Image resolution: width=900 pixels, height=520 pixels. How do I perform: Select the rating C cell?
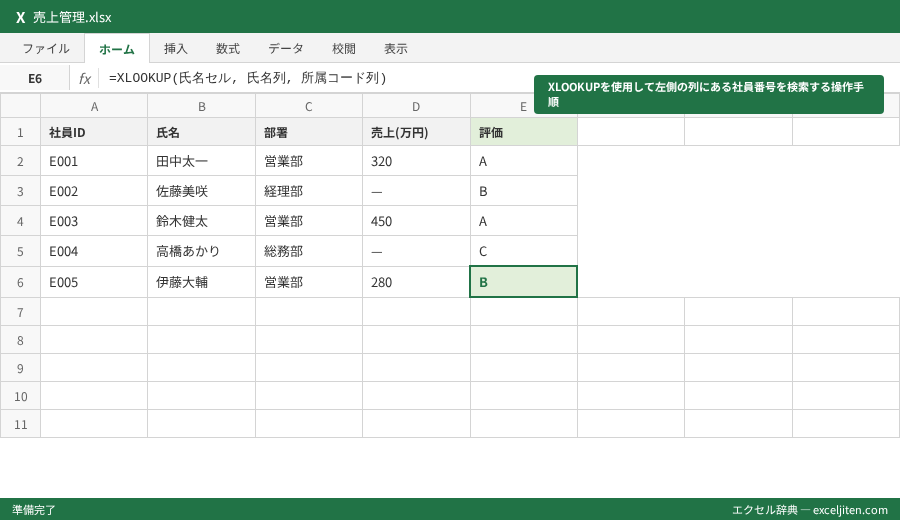point(523,251)
